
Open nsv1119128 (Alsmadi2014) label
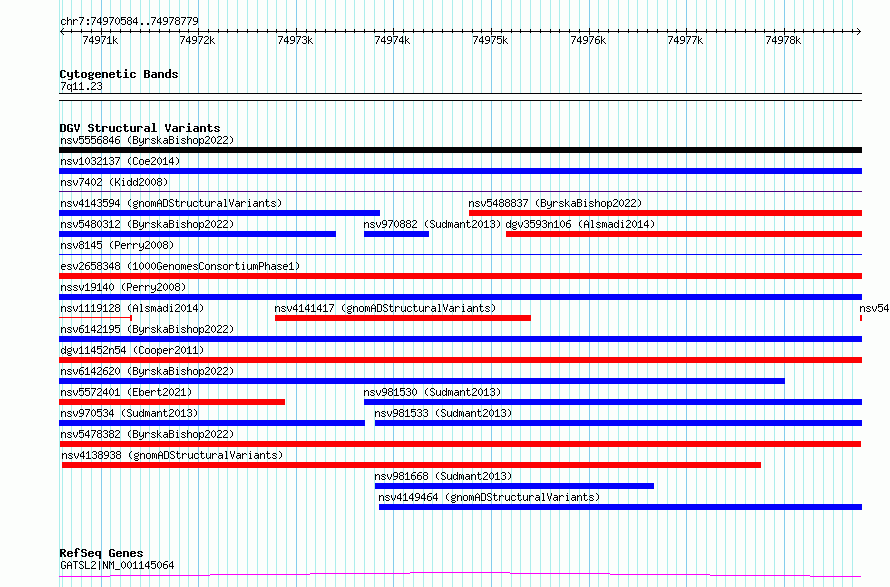[132, 308]
